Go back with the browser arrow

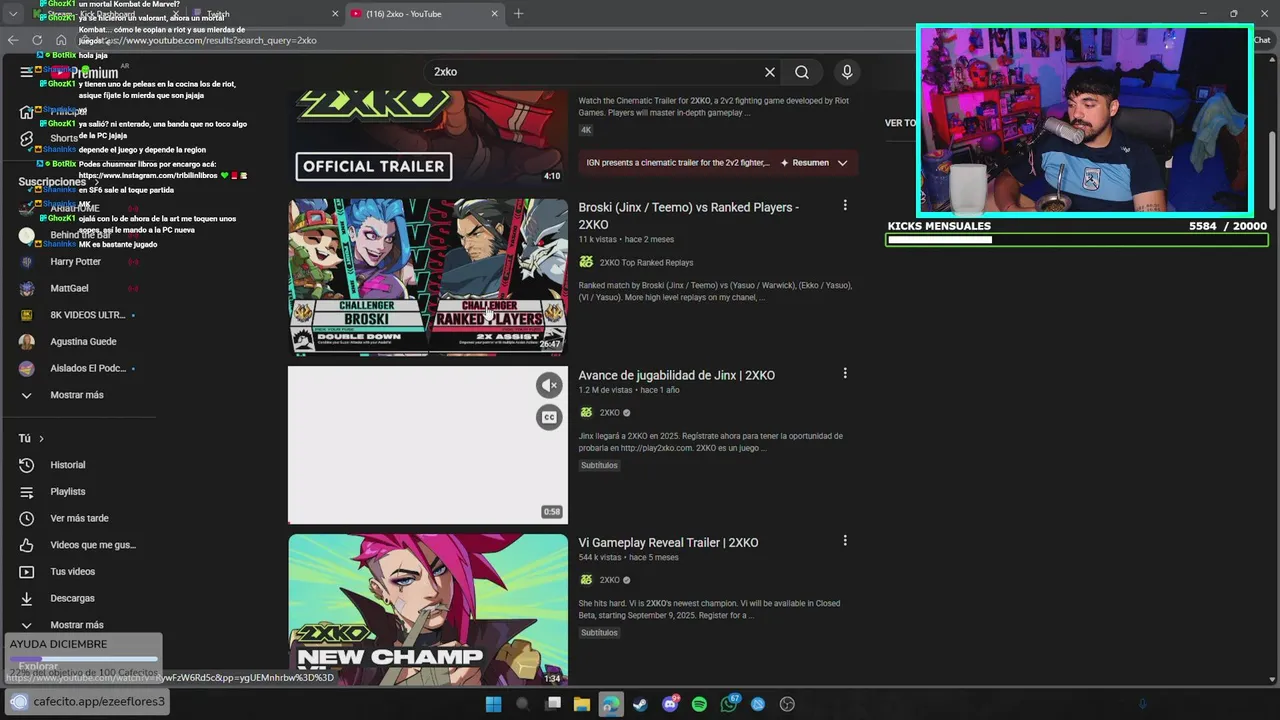(13, 40)
